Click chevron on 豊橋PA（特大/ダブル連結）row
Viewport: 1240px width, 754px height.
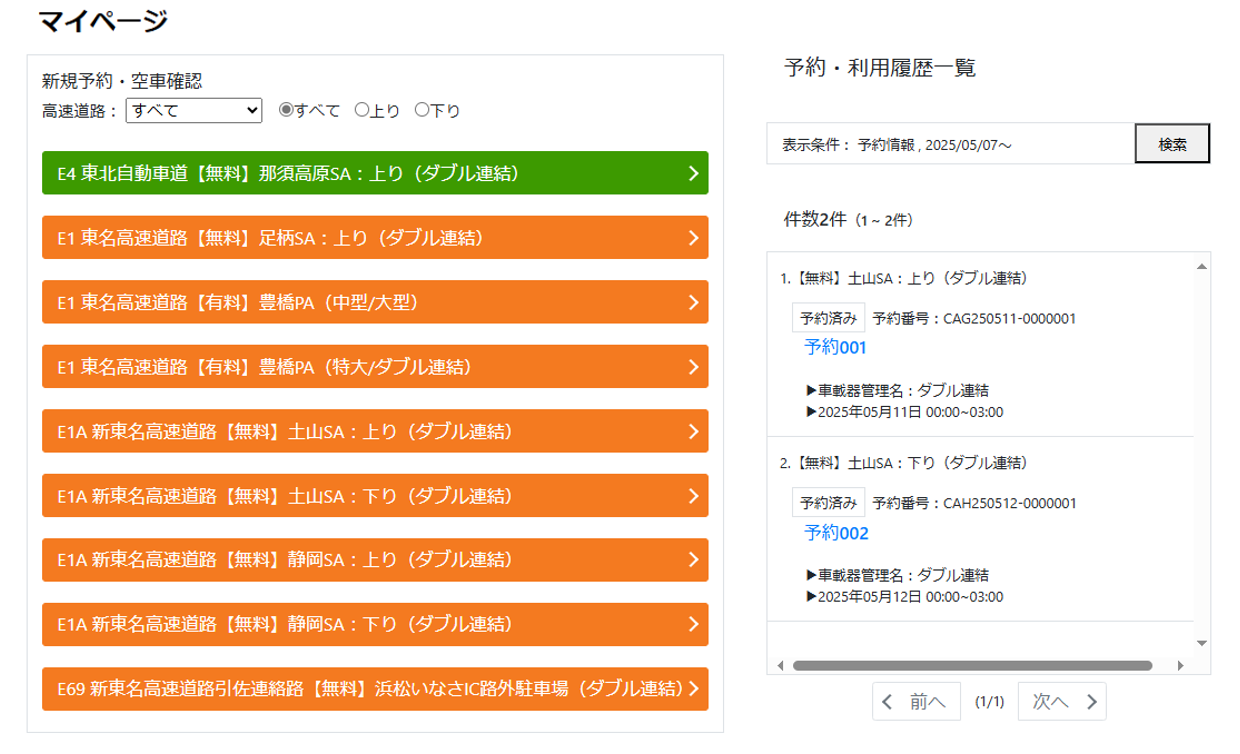pyautogui.click(x=694, y=367)
